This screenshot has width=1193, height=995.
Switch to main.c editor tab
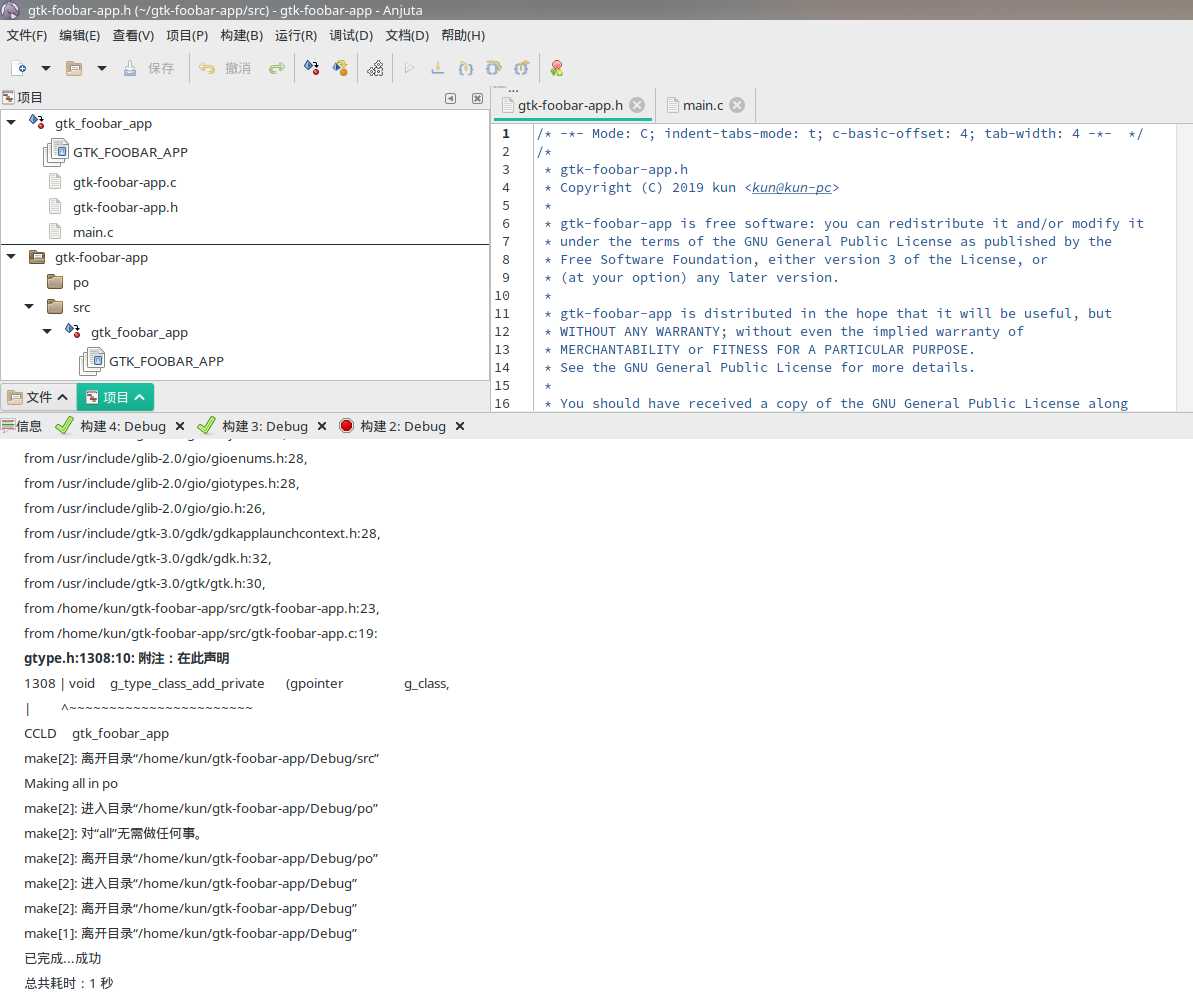click(703, 105)
